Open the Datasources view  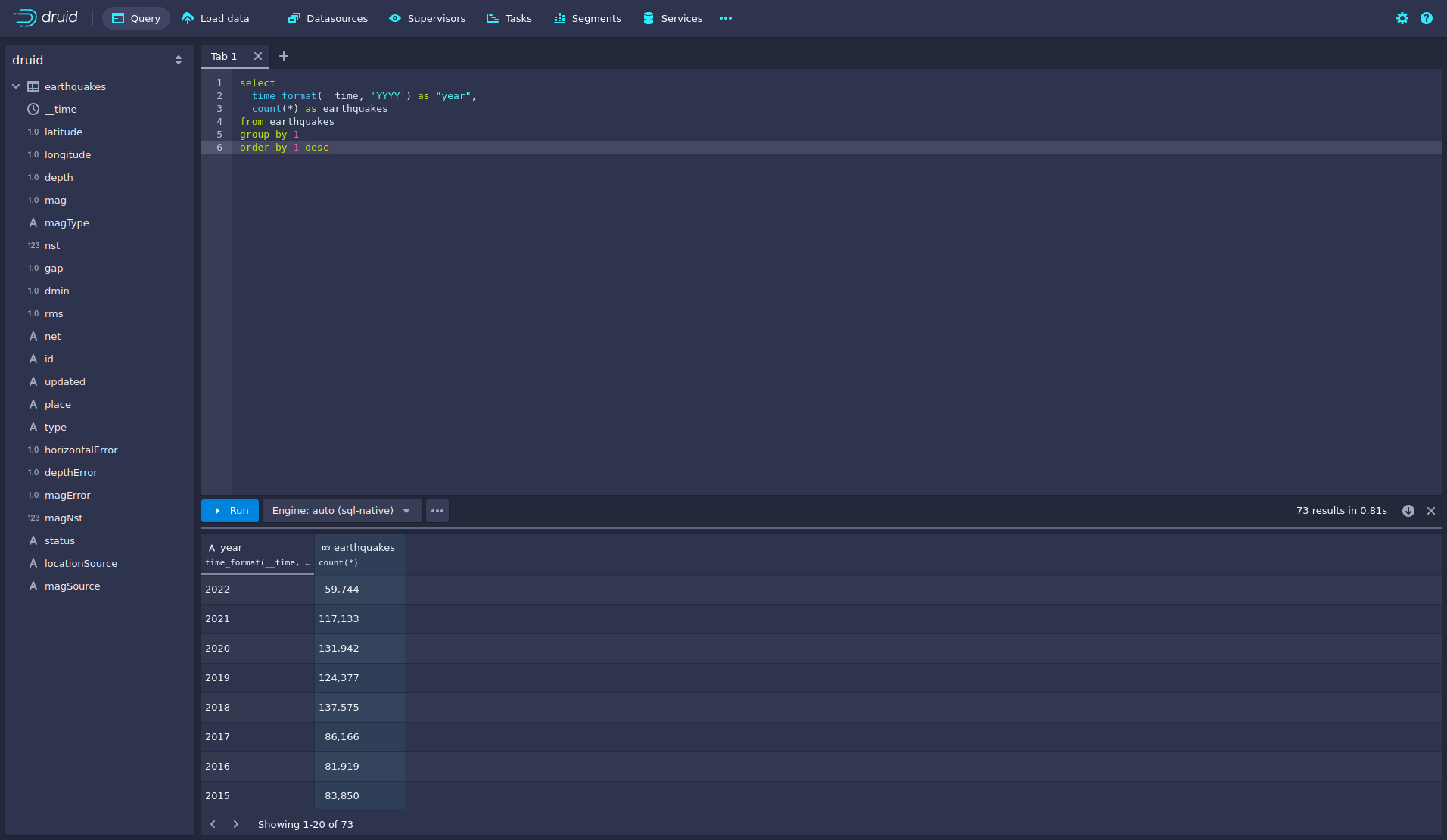pos(328,18)
